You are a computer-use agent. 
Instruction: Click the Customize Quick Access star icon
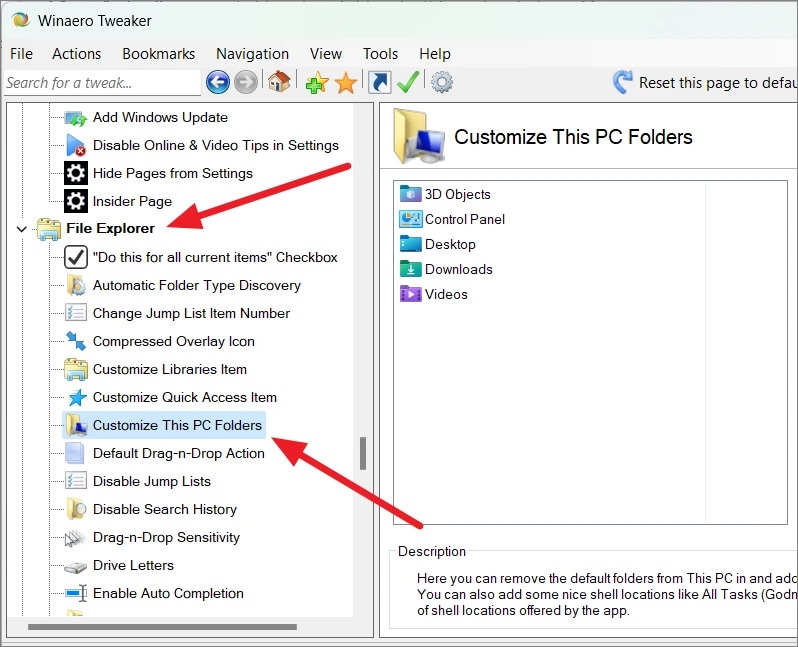pos(77,397)
